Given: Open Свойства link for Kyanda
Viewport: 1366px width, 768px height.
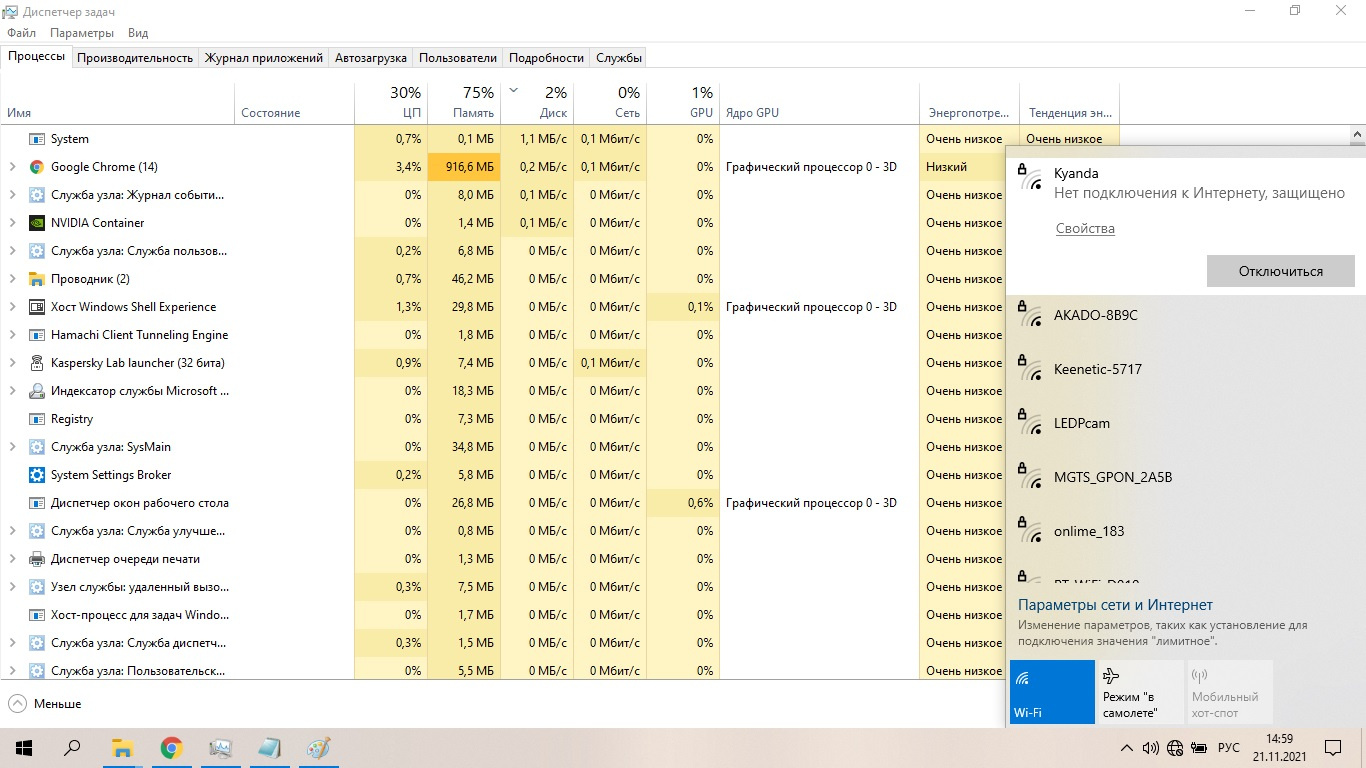Looking at the screenshot, I should [1085, 229].
